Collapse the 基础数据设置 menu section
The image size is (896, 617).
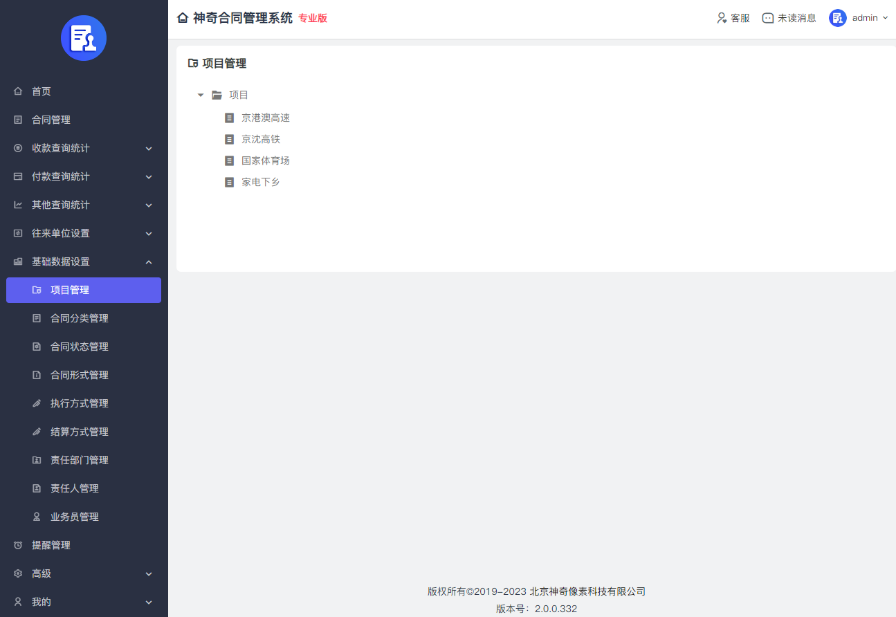click(148, 261)
